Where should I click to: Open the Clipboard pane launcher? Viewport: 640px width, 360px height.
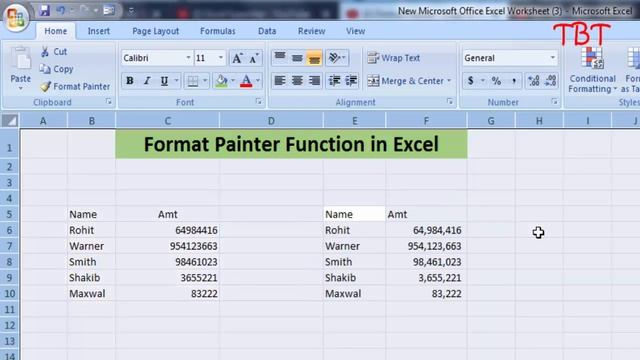point(109,102)
